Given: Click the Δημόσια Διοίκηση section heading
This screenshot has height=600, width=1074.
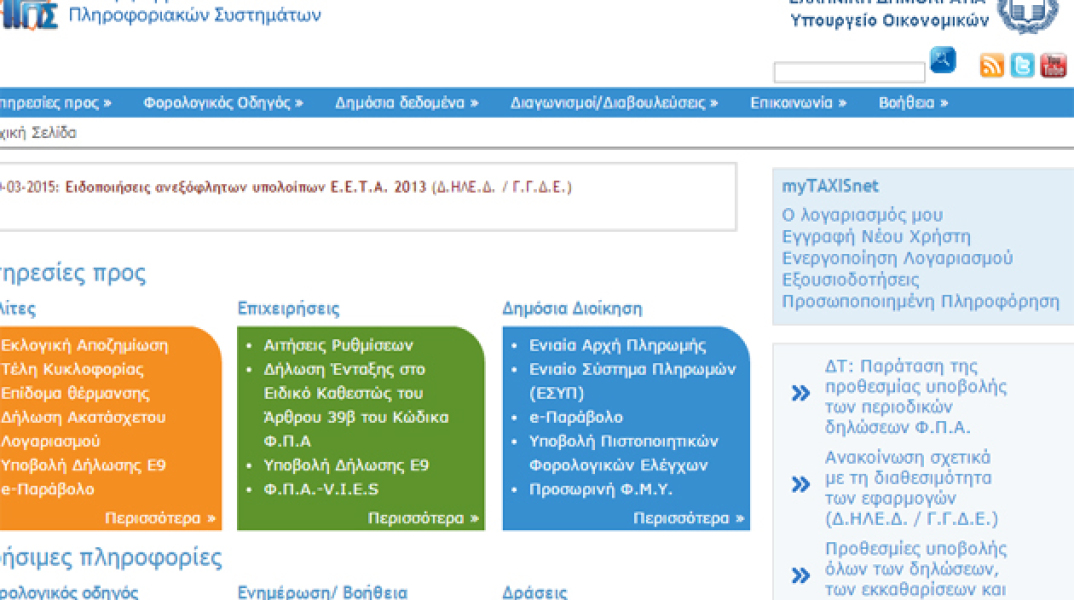Looking at the screenshot, I should pyautogui.click(x=572, y=309).
